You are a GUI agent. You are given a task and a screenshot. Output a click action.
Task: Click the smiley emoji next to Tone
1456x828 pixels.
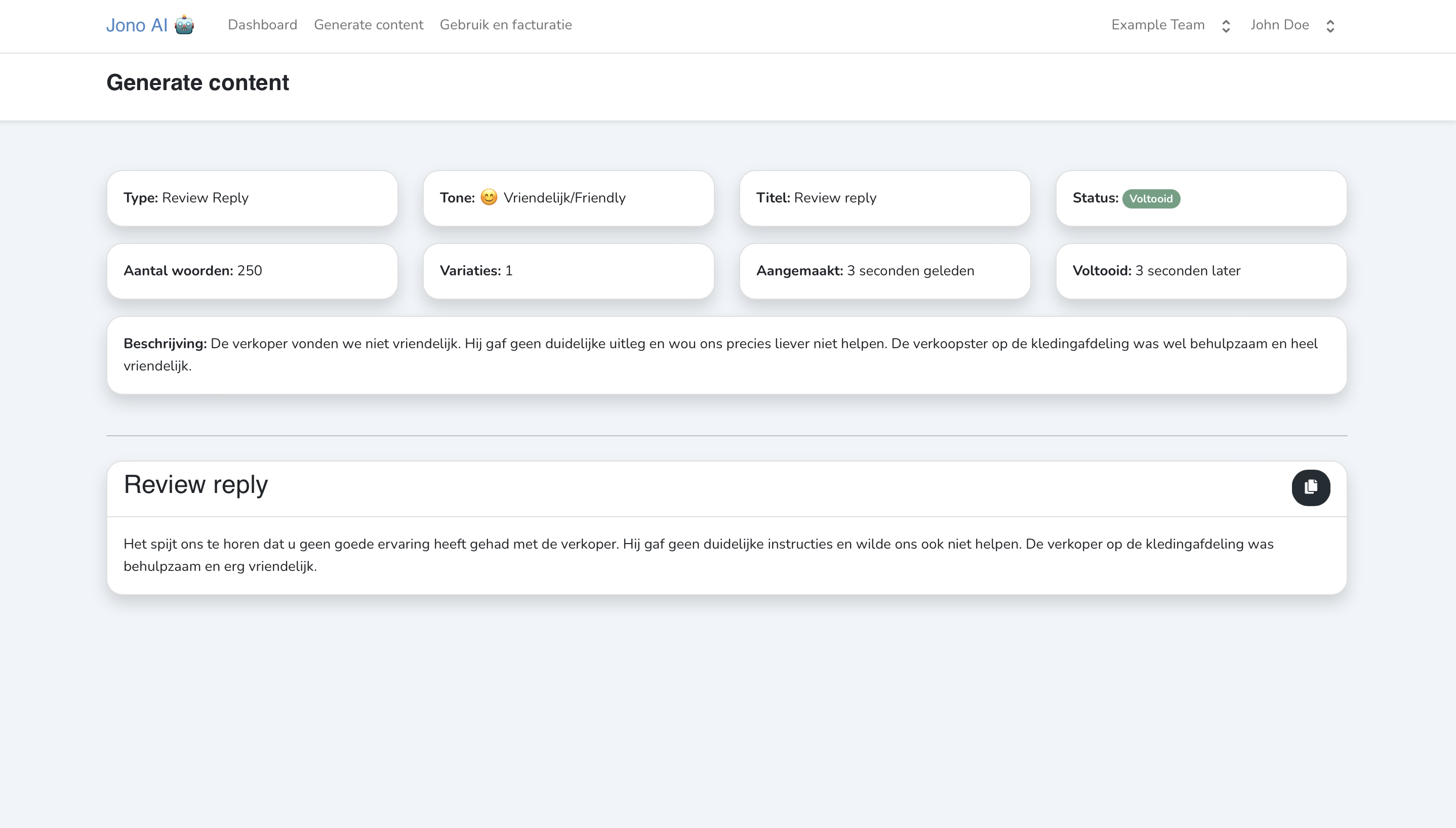(x=489, y=197)
